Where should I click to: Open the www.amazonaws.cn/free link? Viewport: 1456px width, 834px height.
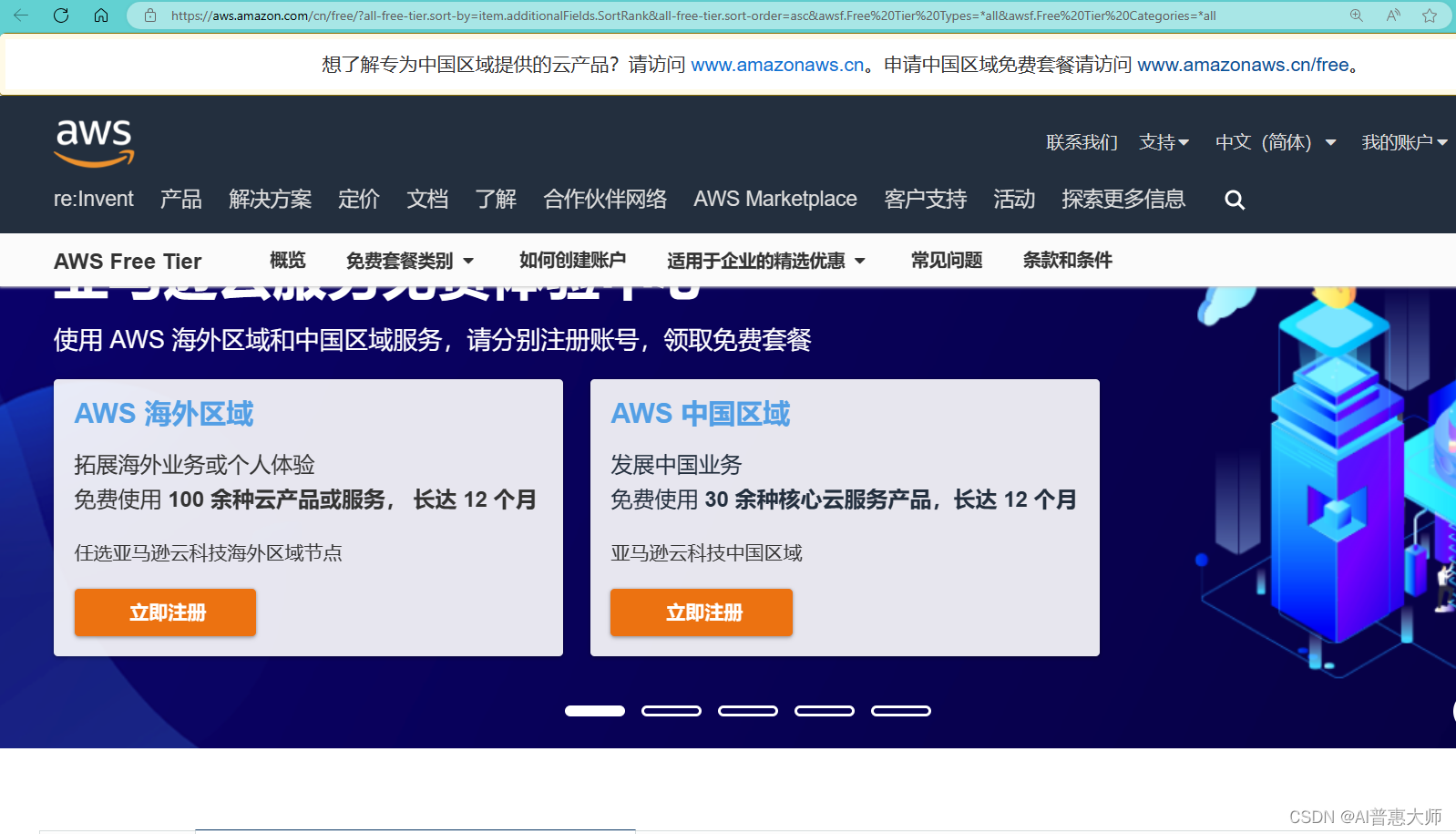pyautogui.click(x=1243, y=65)
